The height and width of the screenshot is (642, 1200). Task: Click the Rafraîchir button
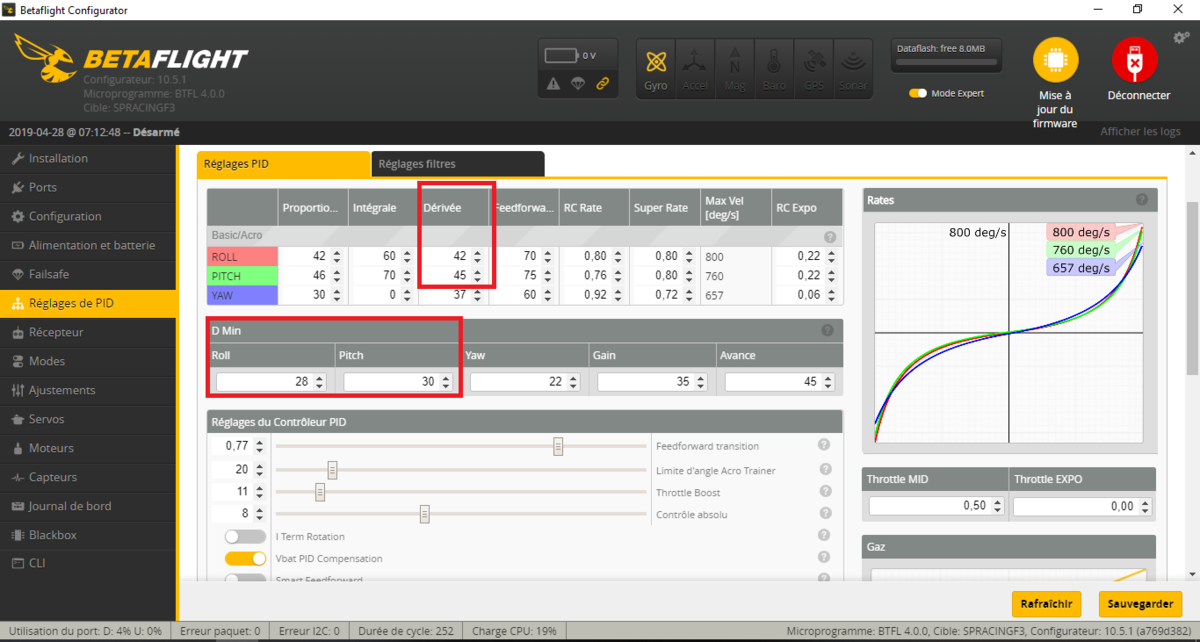pyautogui.click(x=1046, y=604)
